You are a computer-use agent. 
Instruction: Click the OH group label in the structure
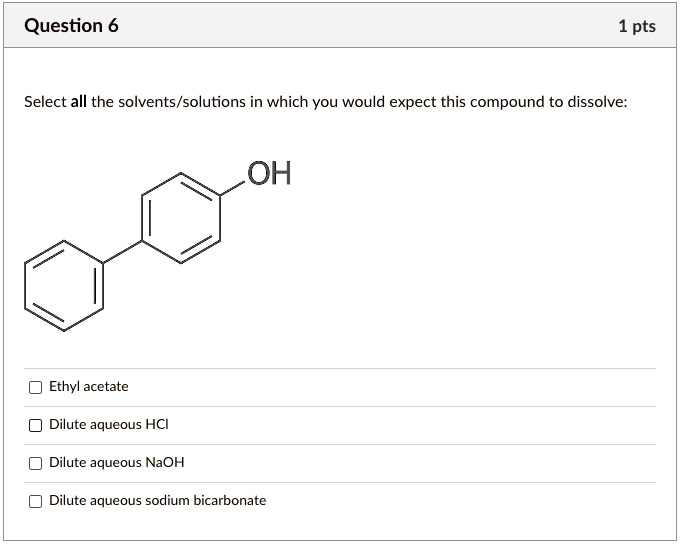pos(269,173)
